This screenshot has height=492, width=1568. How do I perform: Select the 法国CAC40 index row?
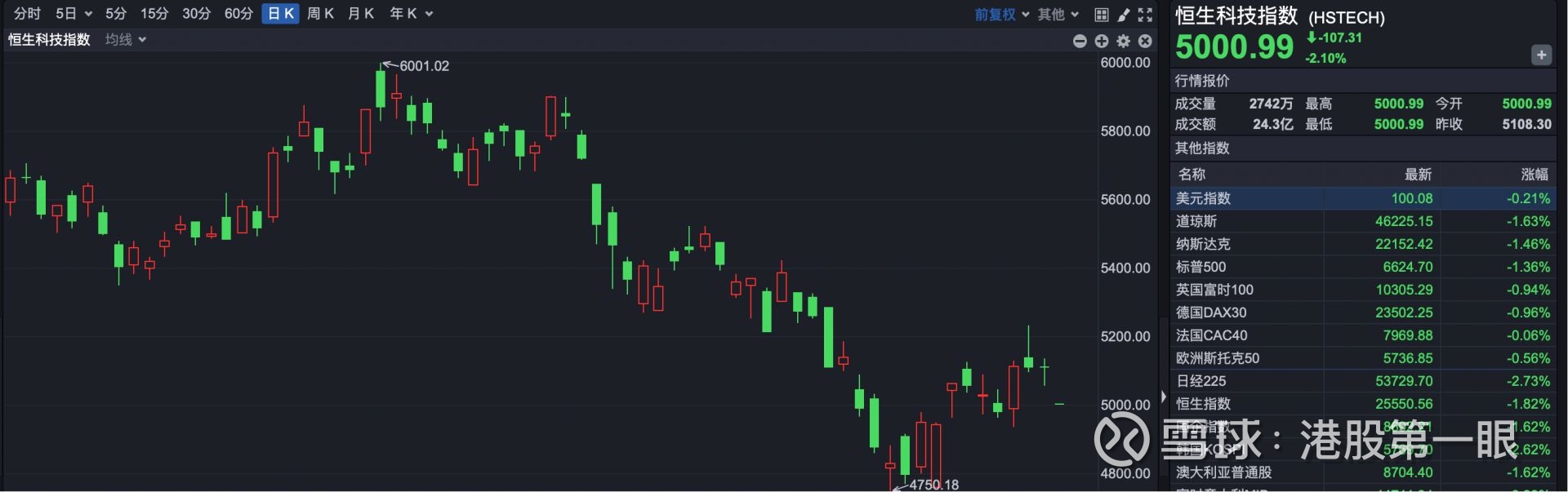tap(1363, 335)
